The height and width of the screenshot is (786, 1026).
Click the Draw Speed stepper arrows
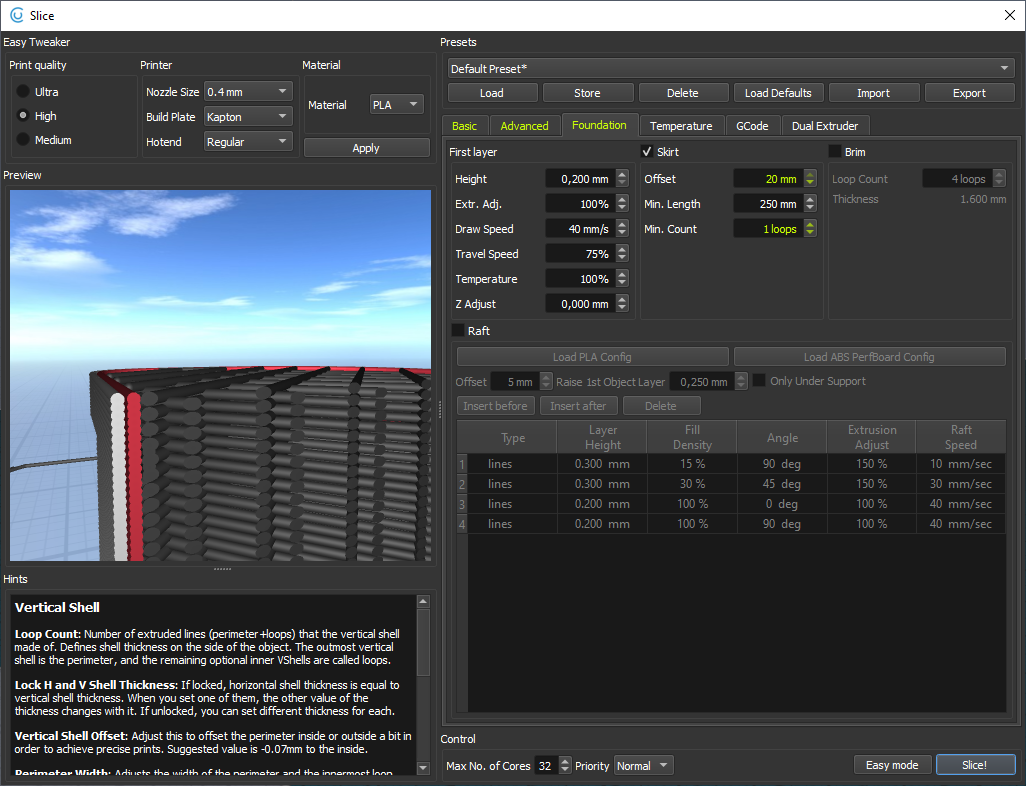pos(622,228)
